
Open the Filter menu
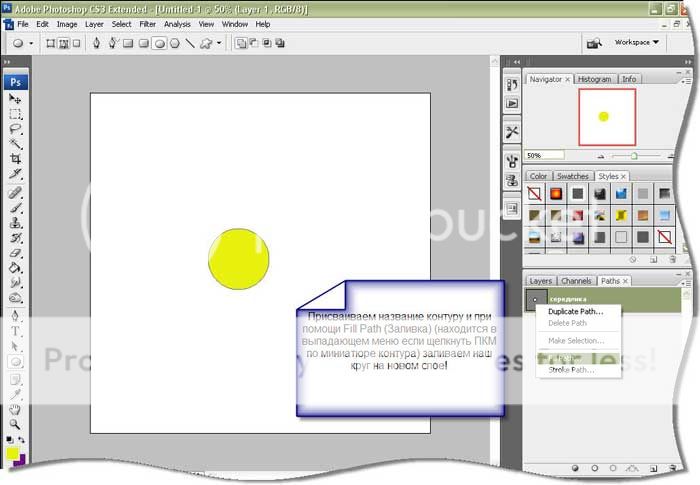147,23
